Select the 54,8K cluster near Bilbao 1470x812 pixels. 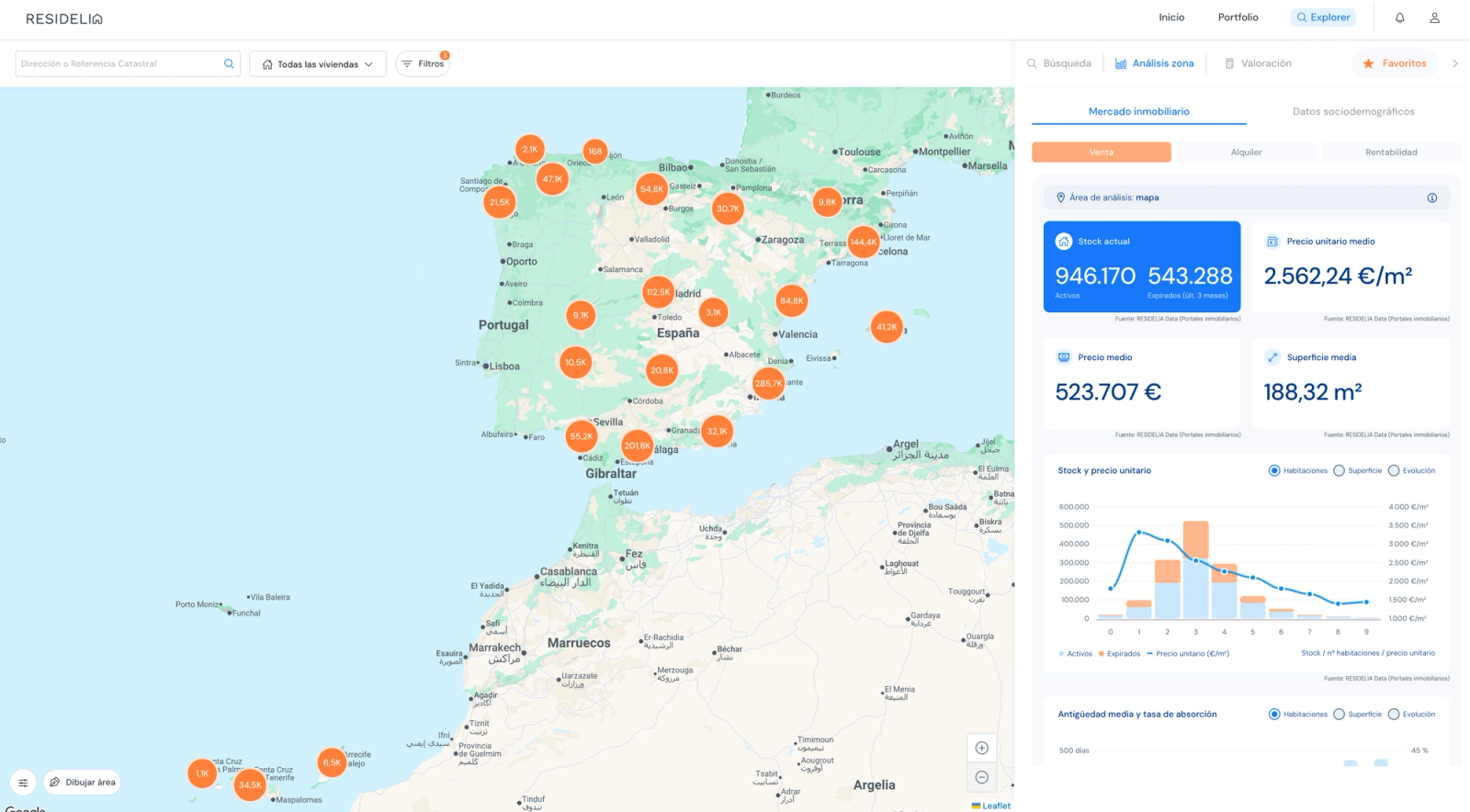pos(651,189)
